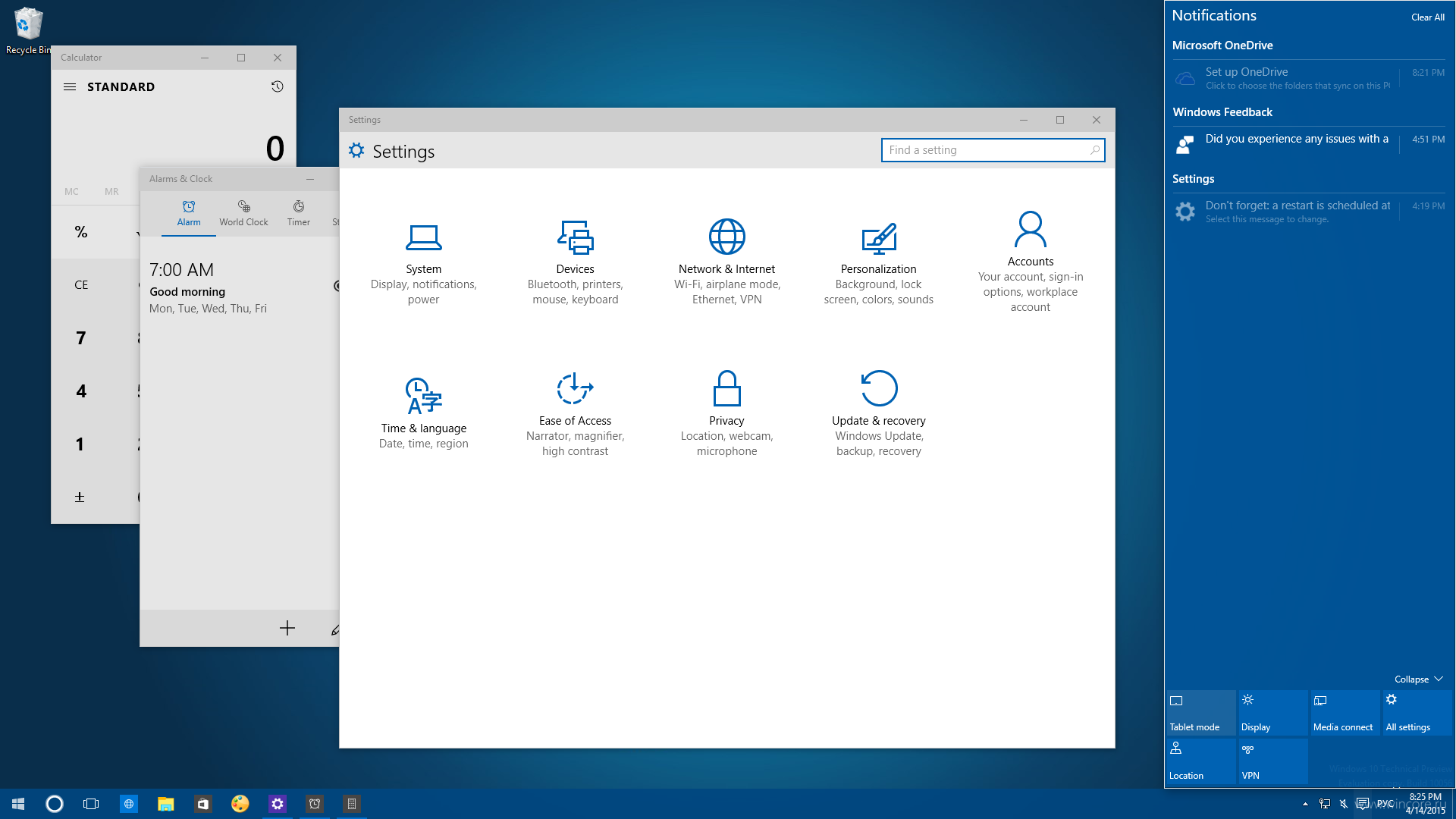Open Task View on taskbar
The width and height of the screenshot is (1456, 819).
click(91, 804)
